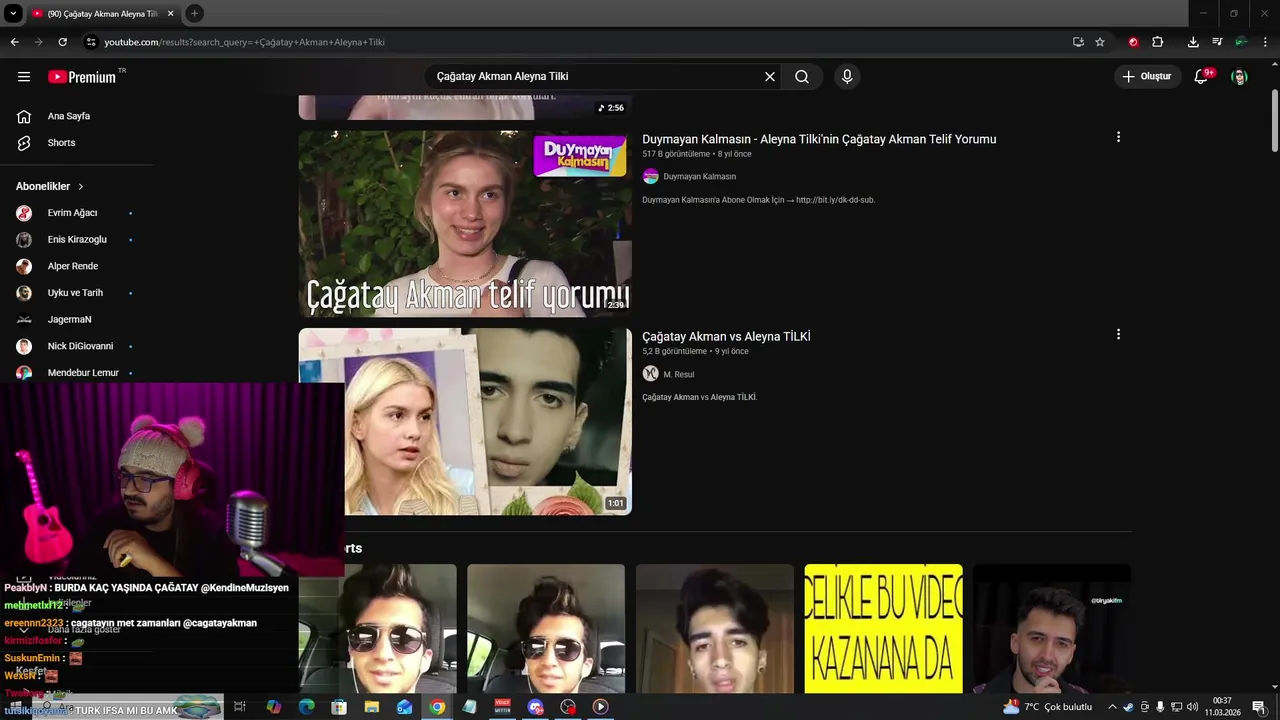1280x720 pixels.
Task: Open more options for Çağatay Akman vs Aleyna video
Action: point(1118,335)
